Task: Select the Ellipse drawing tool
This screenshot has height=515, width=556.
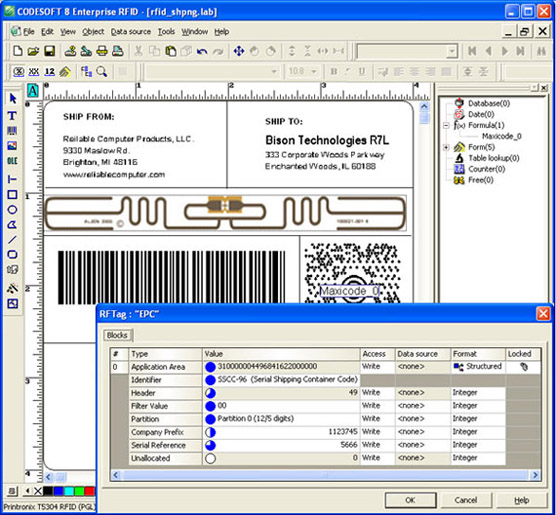Action: pos(12,210)
